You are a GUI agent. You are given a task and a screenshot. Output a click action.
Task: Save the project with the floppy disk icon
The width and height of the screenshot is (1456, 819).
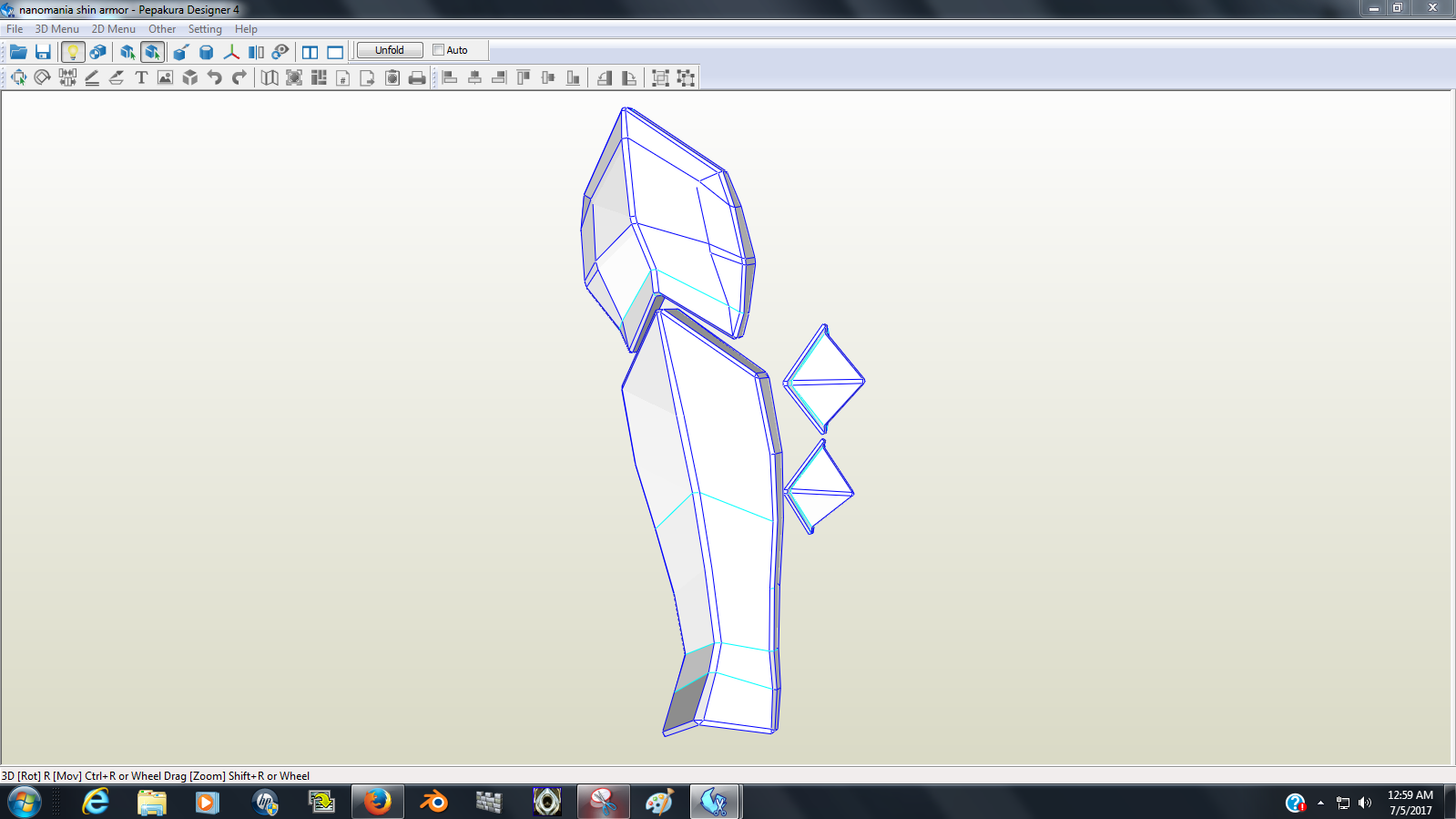click(x=43, y=52)
